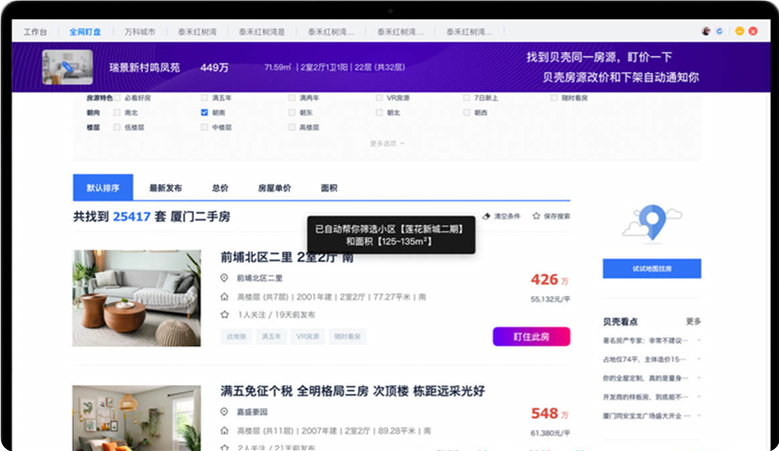Click the VR房源 tag on the 426万 listing
Image resolution: width=779 pixels, height=451 pixels.
pyautogui.click(x=308, y=336)
